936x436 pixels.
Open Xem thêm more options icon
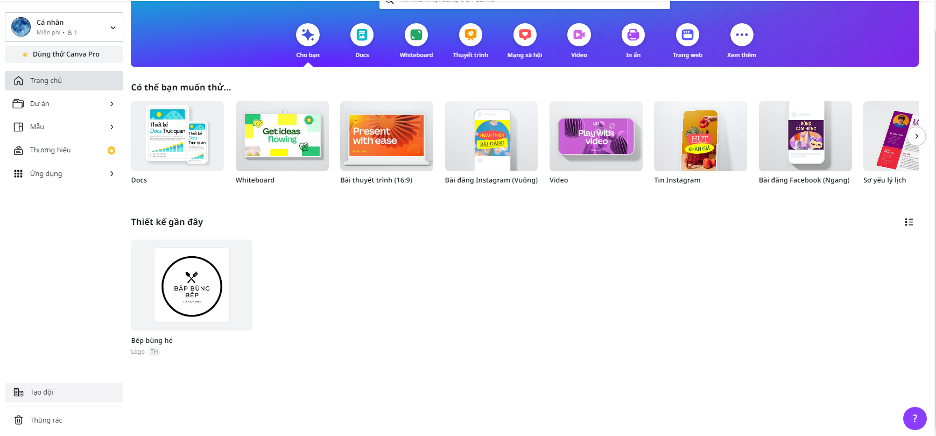click(741, 35)
